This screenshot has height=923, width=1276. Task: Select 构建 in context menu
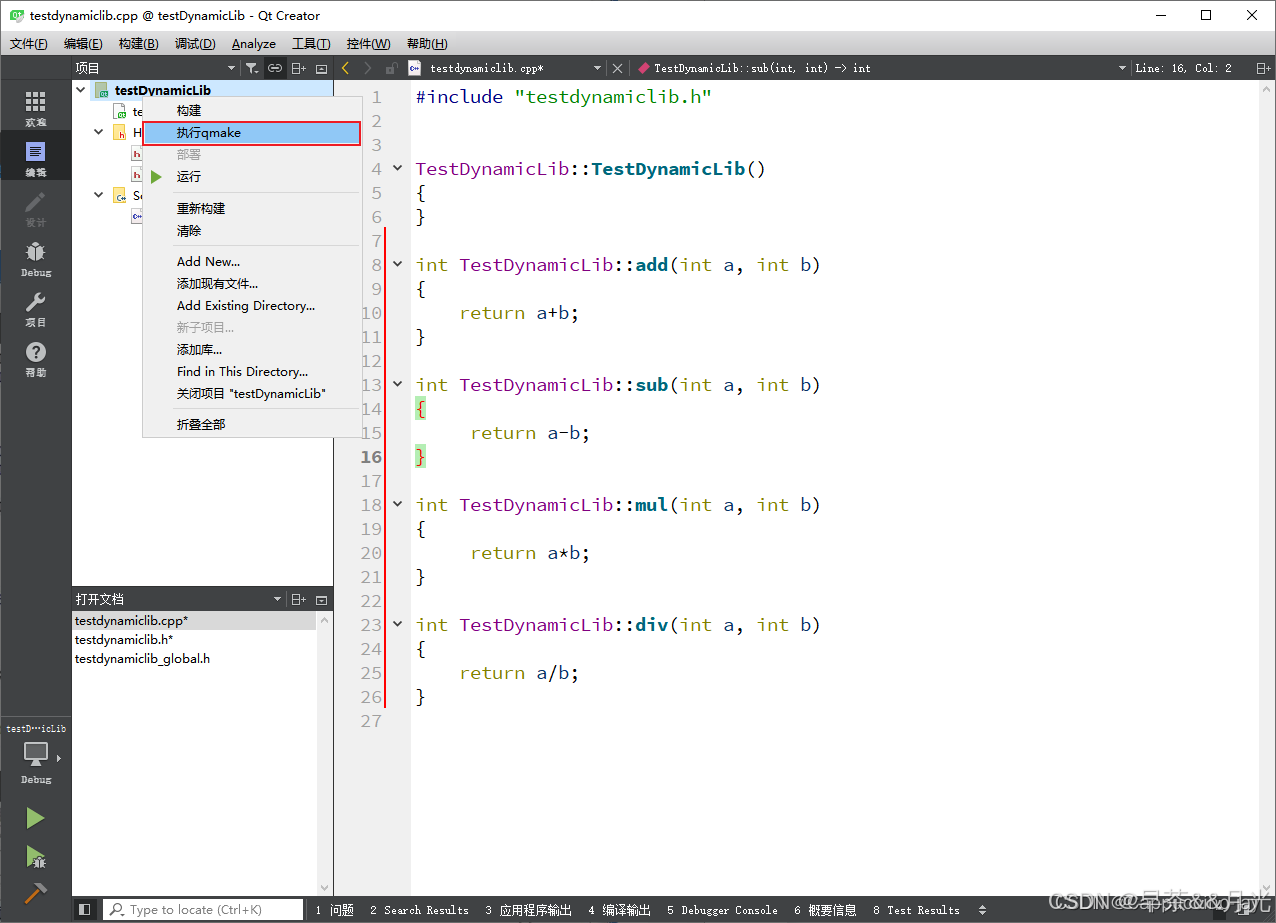pyautogui.click(x=251, y=110)
